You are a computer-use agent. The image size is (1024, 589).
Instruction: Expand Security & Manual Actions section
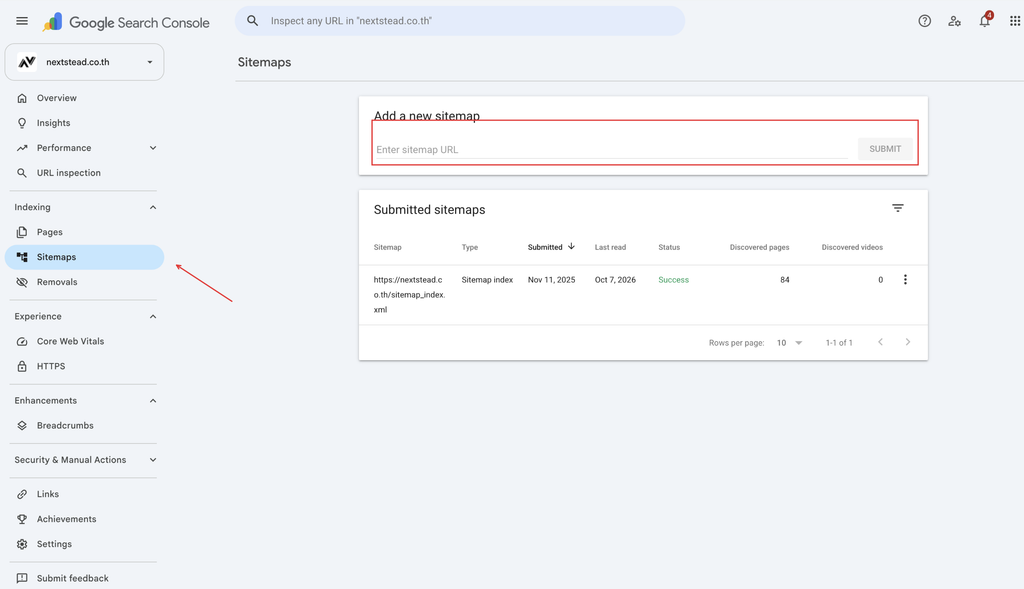[153, 460]
